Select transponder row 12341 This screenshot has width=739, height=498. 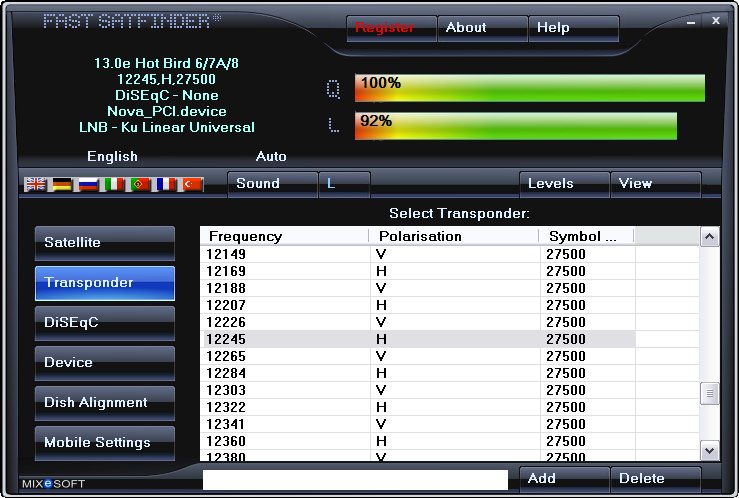pyautogui.click(x=418, y=424)
